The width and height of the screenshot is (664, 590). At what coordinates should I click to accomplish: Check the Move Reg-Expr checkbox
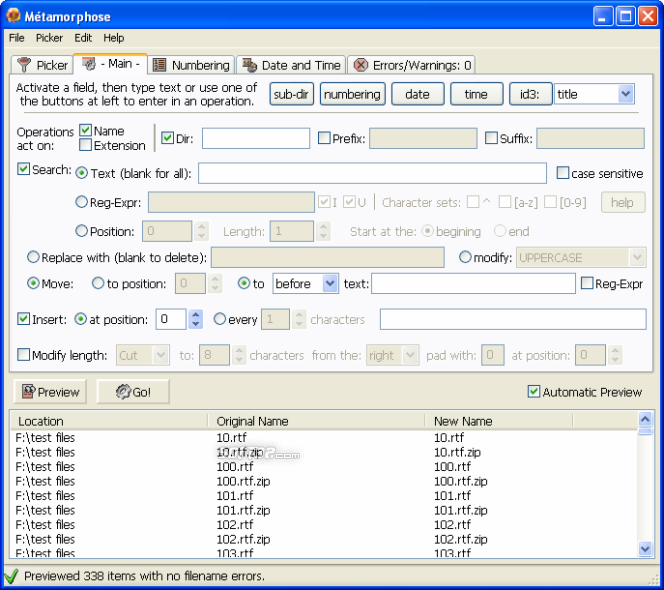click(x=587, y=283)
